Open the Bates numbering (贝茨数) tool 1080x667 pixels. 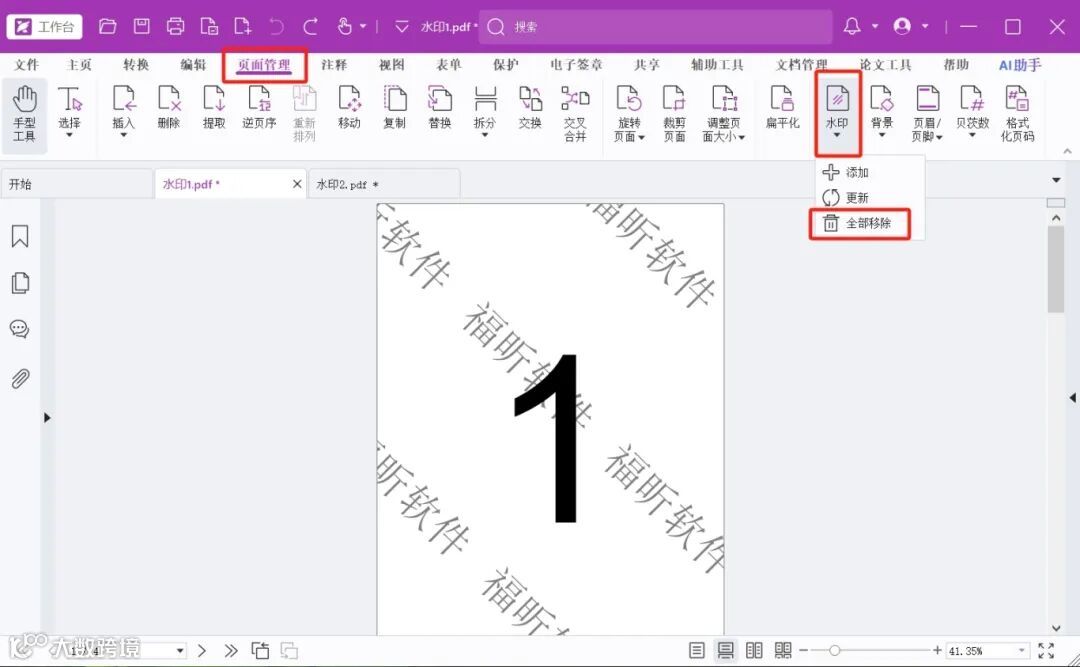973,112
